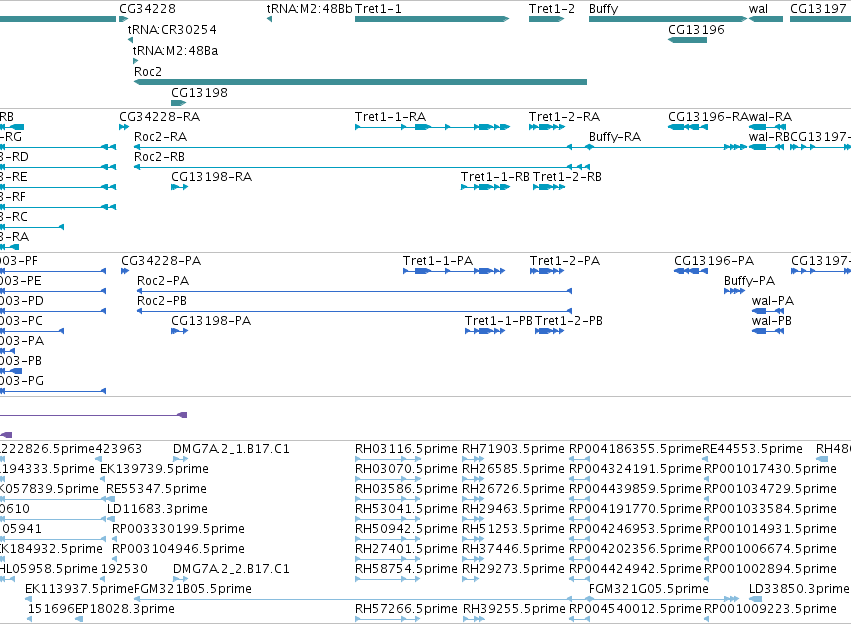Select the CG34228 gene label
The width and height of the screenshot is (851, 624).
tap(148, 9)
